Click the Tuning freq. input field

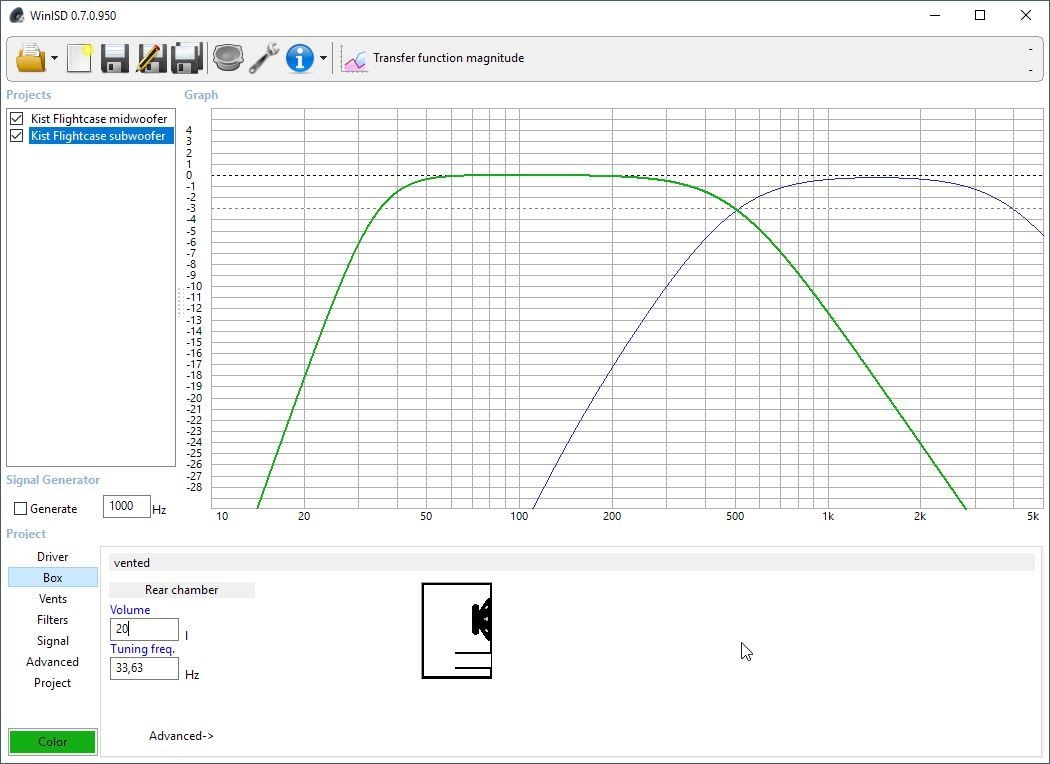coord(144,668)
